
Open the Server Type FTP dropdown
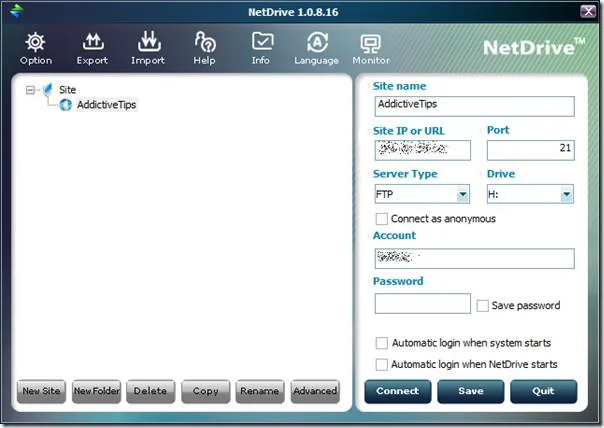422,194
